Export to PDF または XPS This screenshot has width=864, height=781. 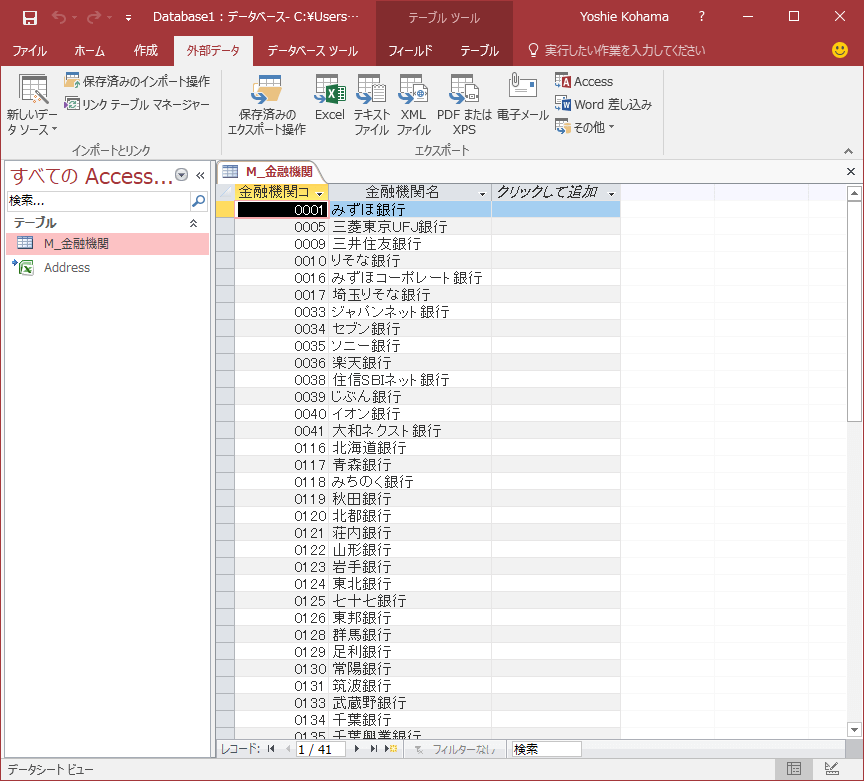coord(464,105)
